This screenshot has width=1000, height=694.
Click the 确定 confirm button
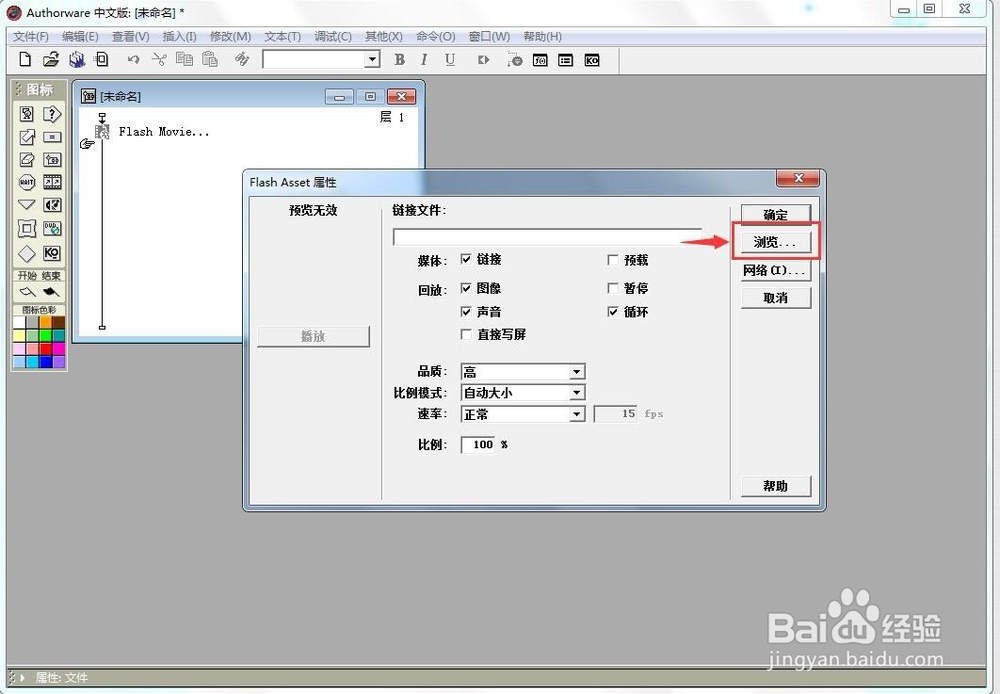tap(776, 214)
